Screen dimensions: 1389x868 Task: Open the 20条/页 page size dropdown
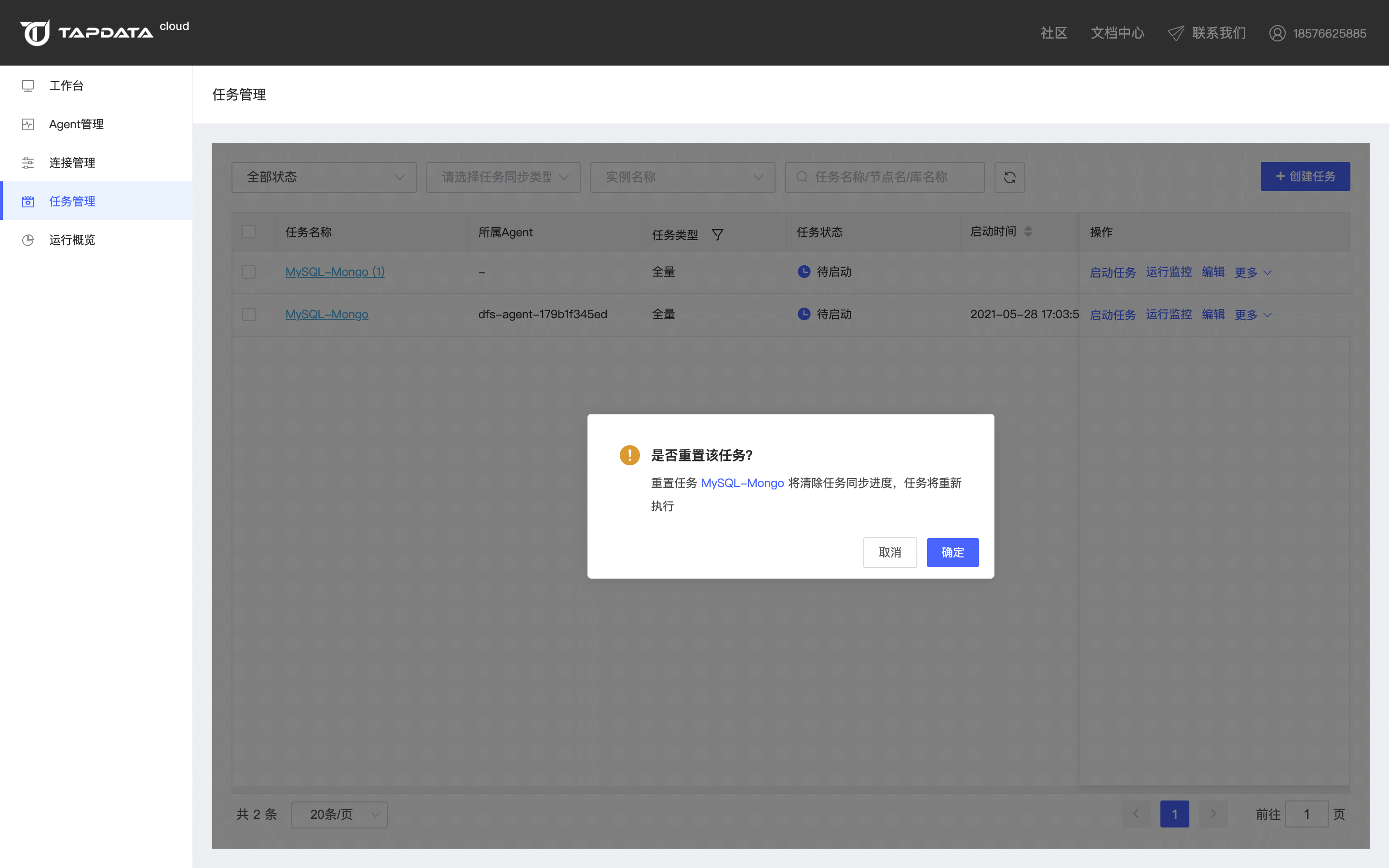point(339,814)
